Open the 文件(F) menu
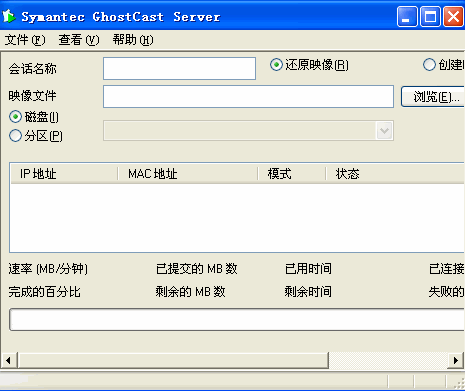Image resolution: width=465 pixels, height=391 pixels. tap(25, 40)
